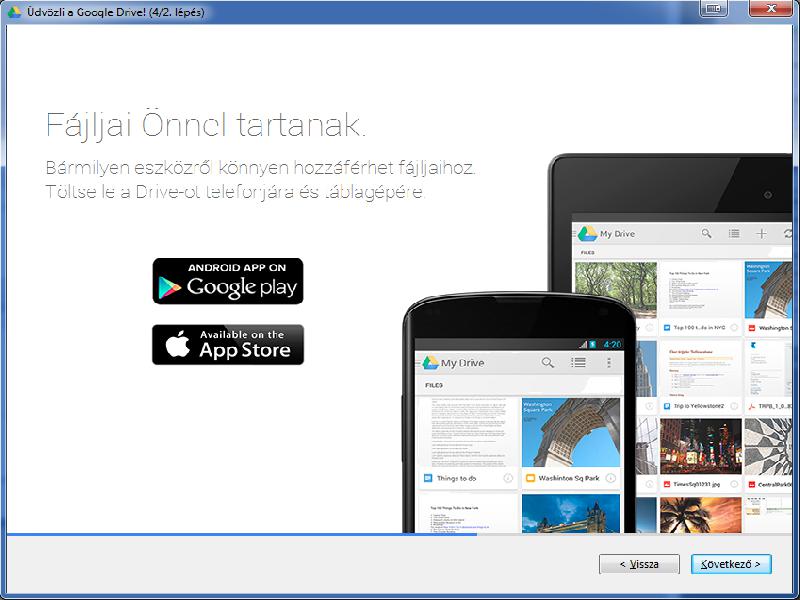Click the Things to do document thumbnail on phone
Image resolution: width=800 pixels, height=600 pixels.
(469, 433)
